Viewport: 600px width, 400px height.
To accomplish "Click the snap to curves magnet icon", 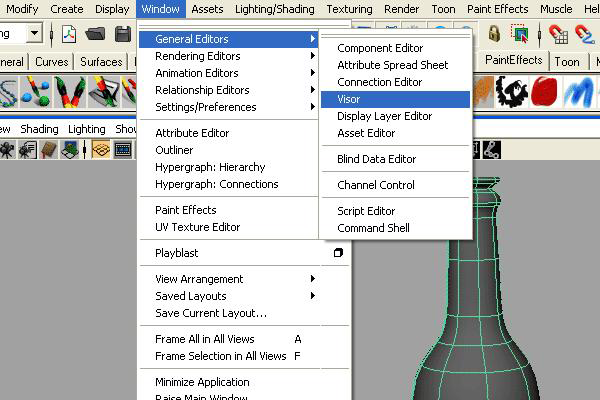I will [585, 34].
